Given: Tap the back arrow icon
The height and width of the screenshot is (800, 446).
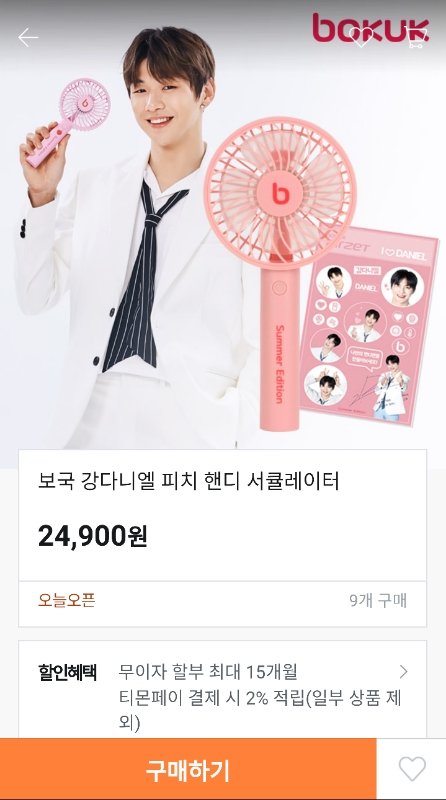Looking at the screenshot, I should (28, 37).
